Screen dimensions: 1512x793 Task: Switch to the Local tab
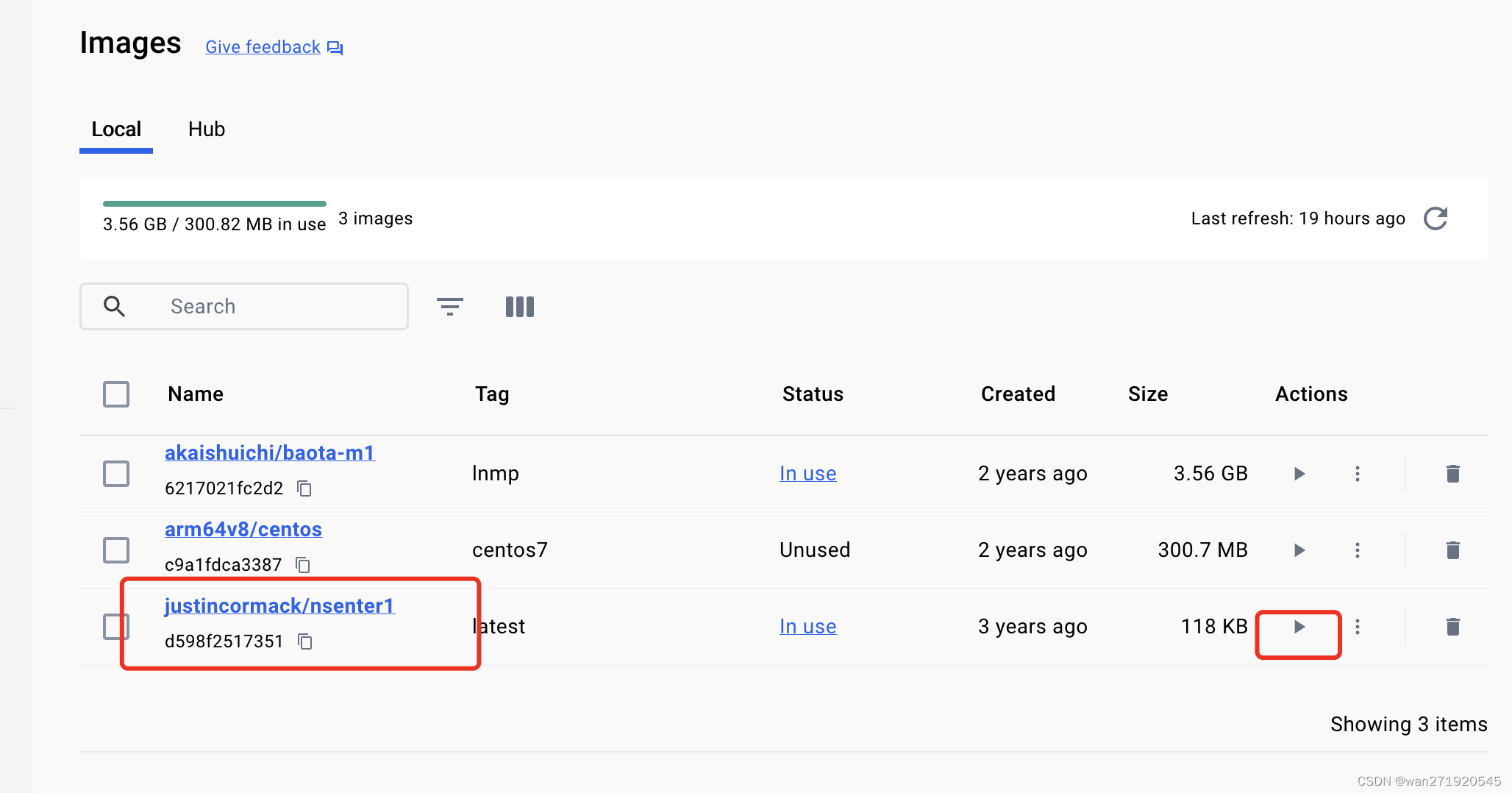pyautogui.click(x=116, y=129)
